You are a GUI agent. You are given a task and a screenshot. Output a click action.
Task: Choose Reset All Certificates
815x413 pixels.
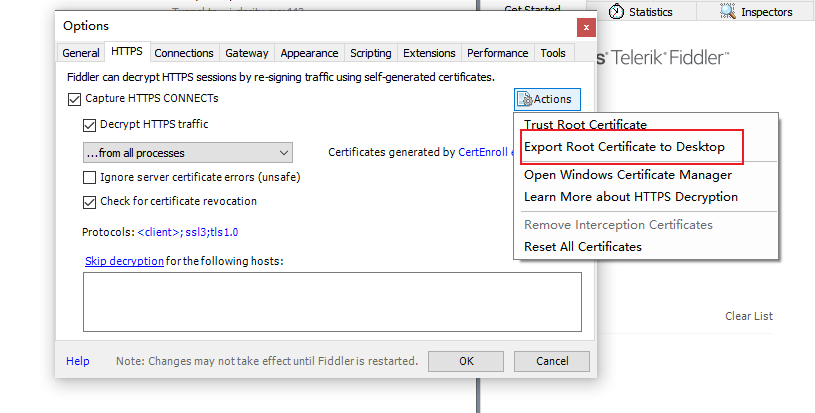click(583, 247)
